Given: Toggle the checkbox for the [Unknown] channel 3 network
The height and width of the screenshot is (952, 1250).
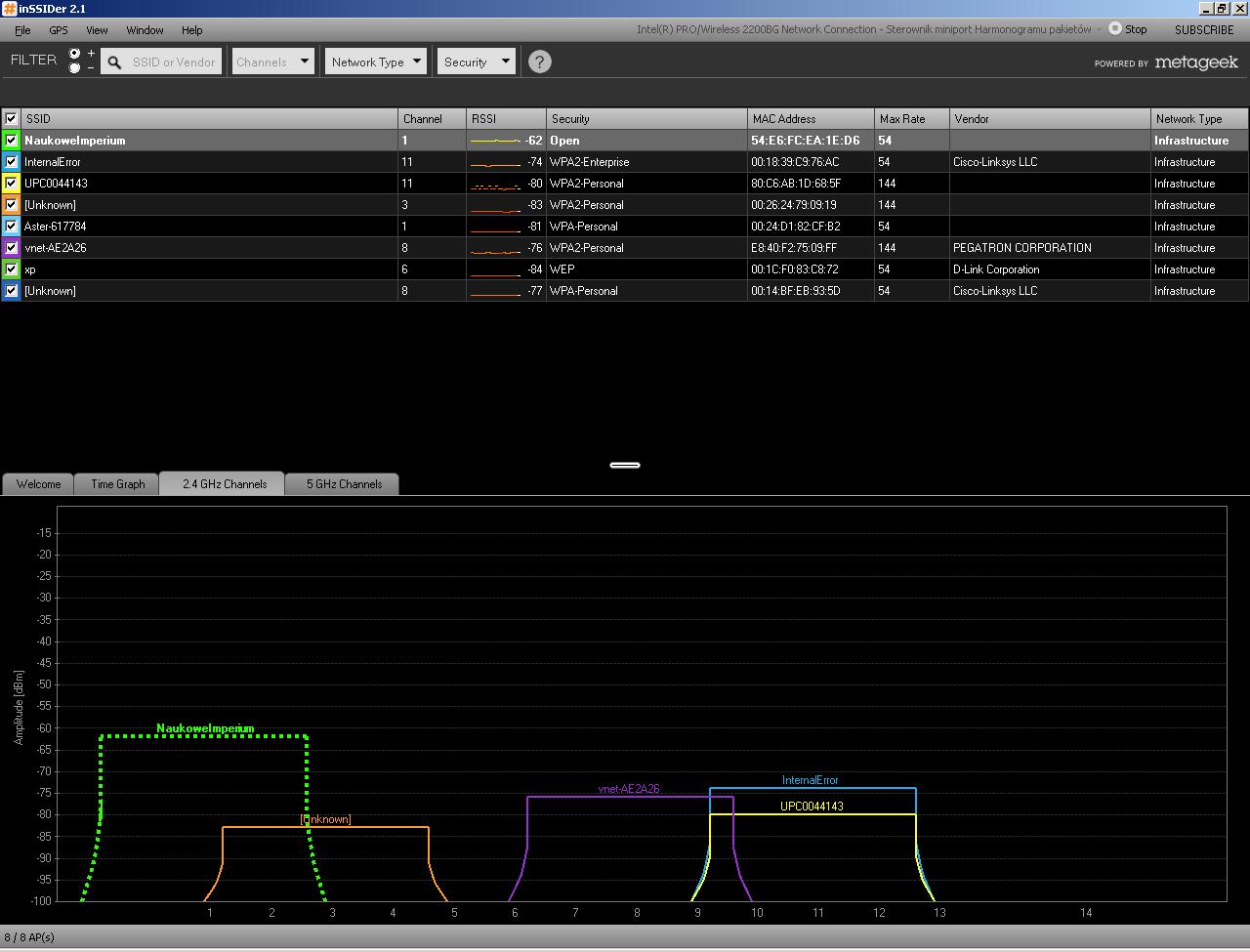Looking at the screenshot, I should point(12,205).
